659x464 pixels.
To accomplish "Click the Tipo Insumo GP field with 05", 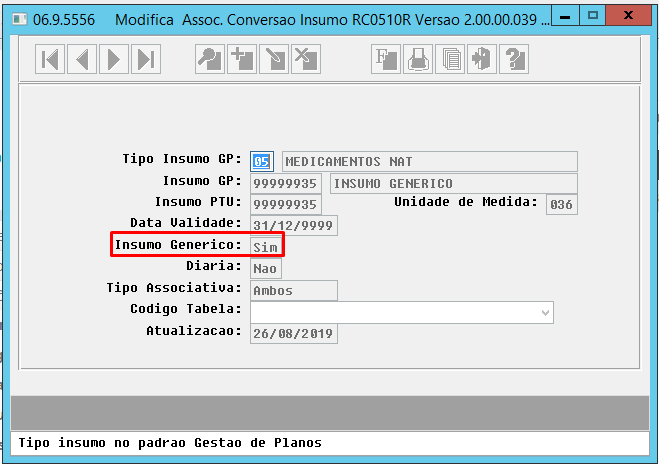I will [262, 161].
